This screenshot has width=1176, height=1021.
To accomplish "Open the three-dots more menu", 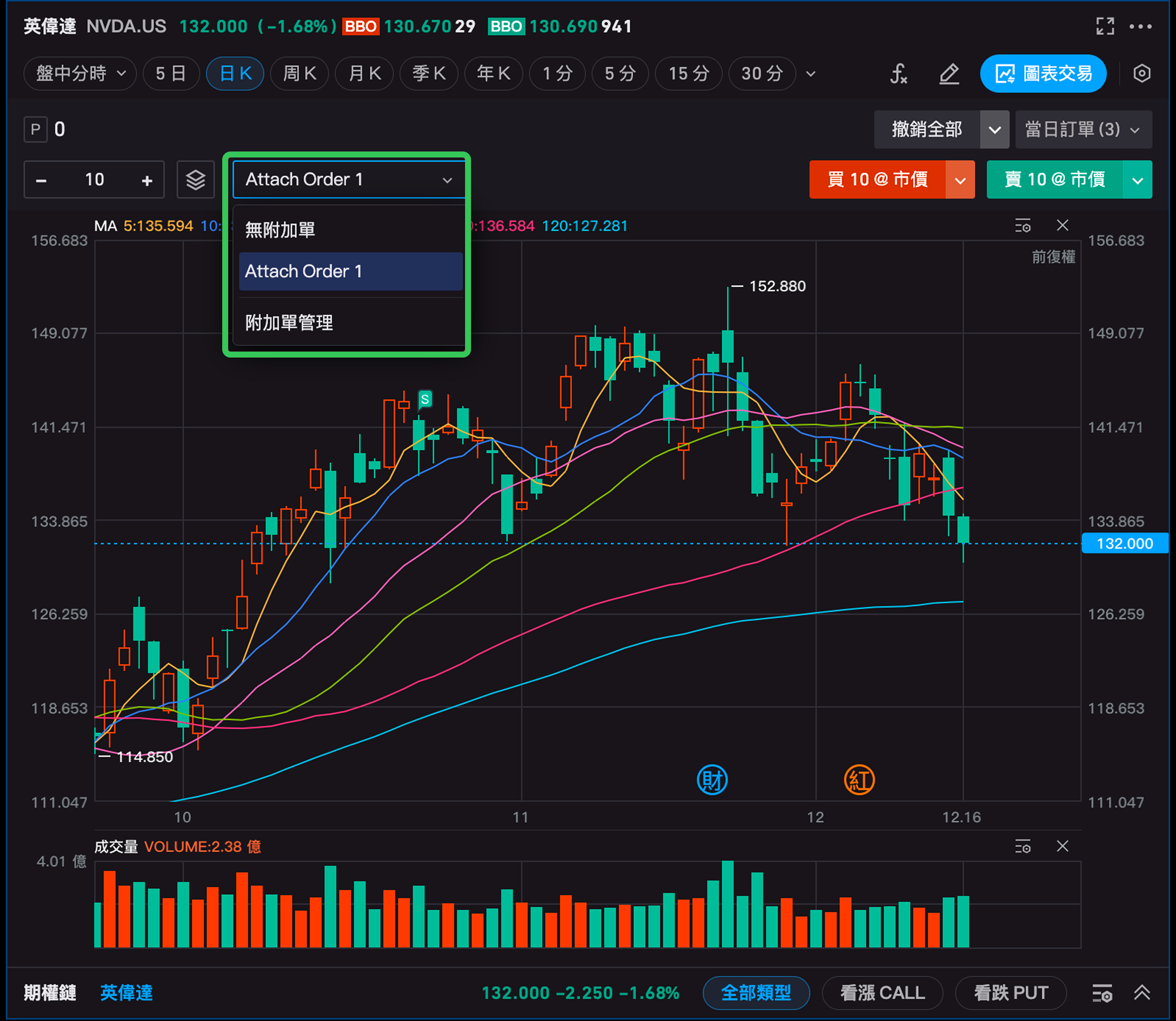I will tap(1141, 26).
